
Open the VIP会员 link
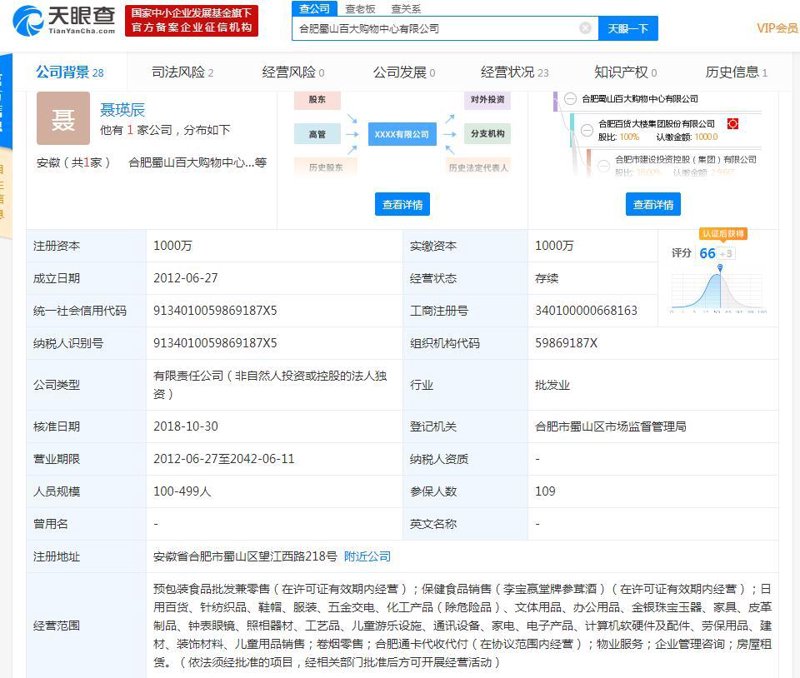777,28
